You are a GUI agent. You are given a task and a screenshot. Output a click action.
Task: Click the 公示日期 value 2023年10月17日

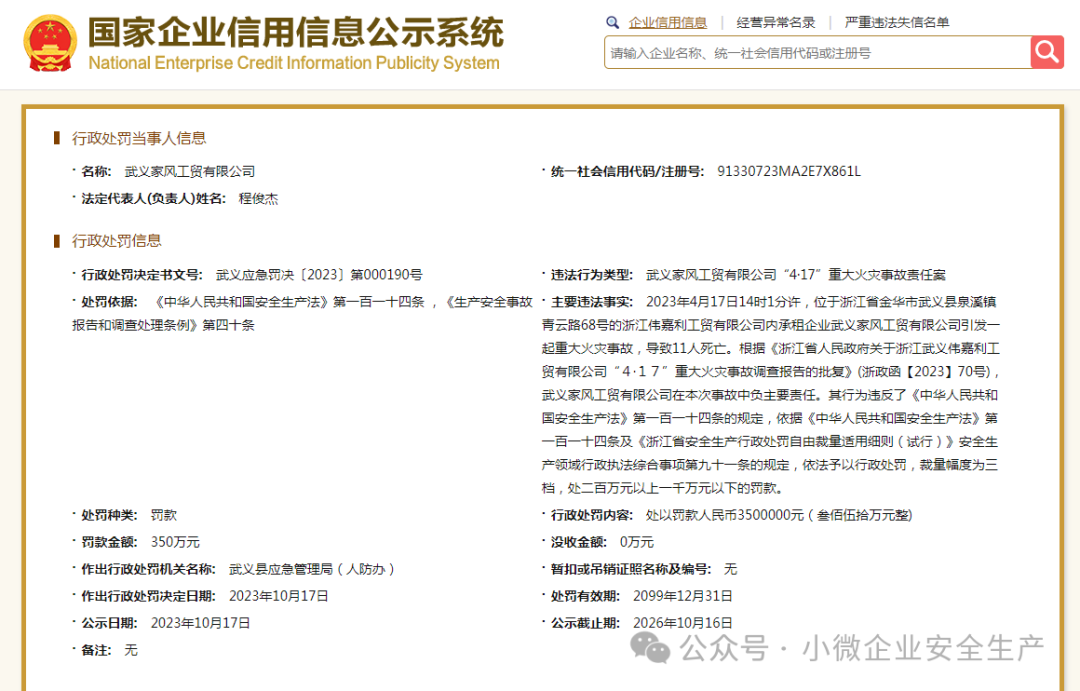point(200,623)
